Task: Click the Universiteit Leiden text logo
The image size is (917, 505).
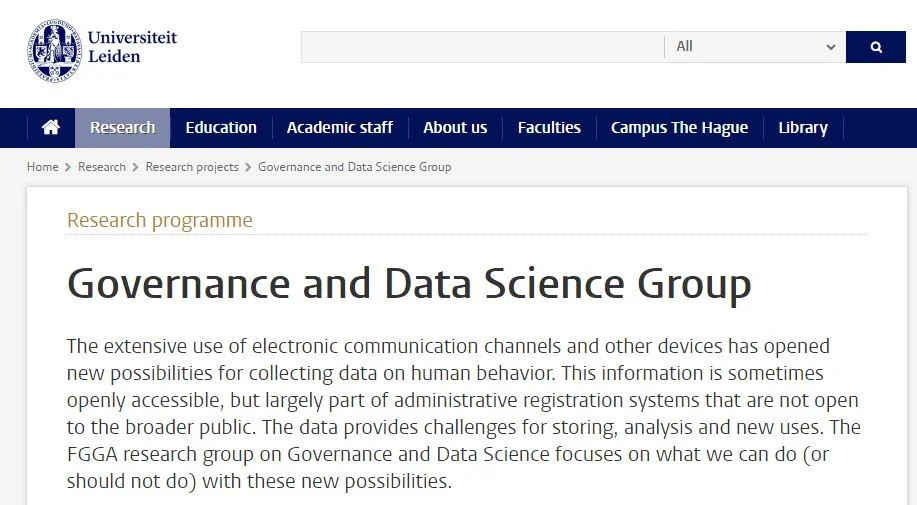Action: point(132,47)
